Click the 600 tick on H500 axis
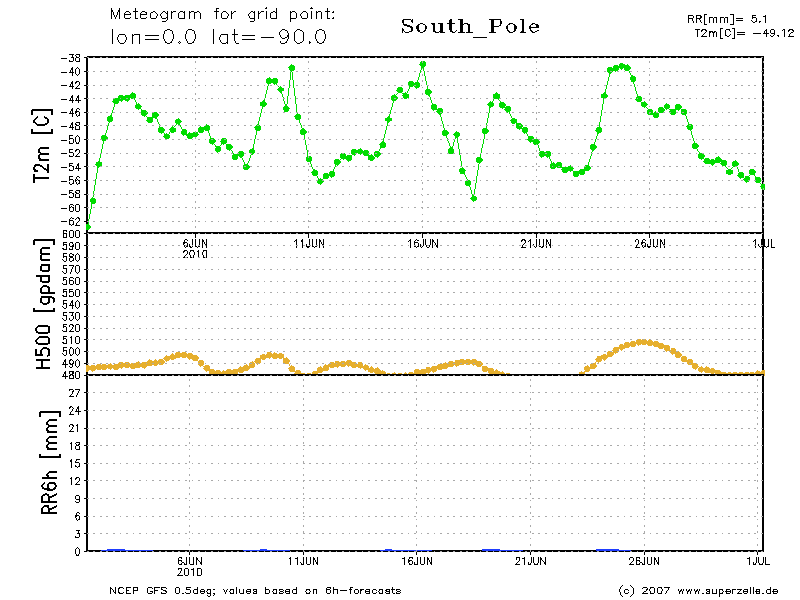 tap(71, 234)
